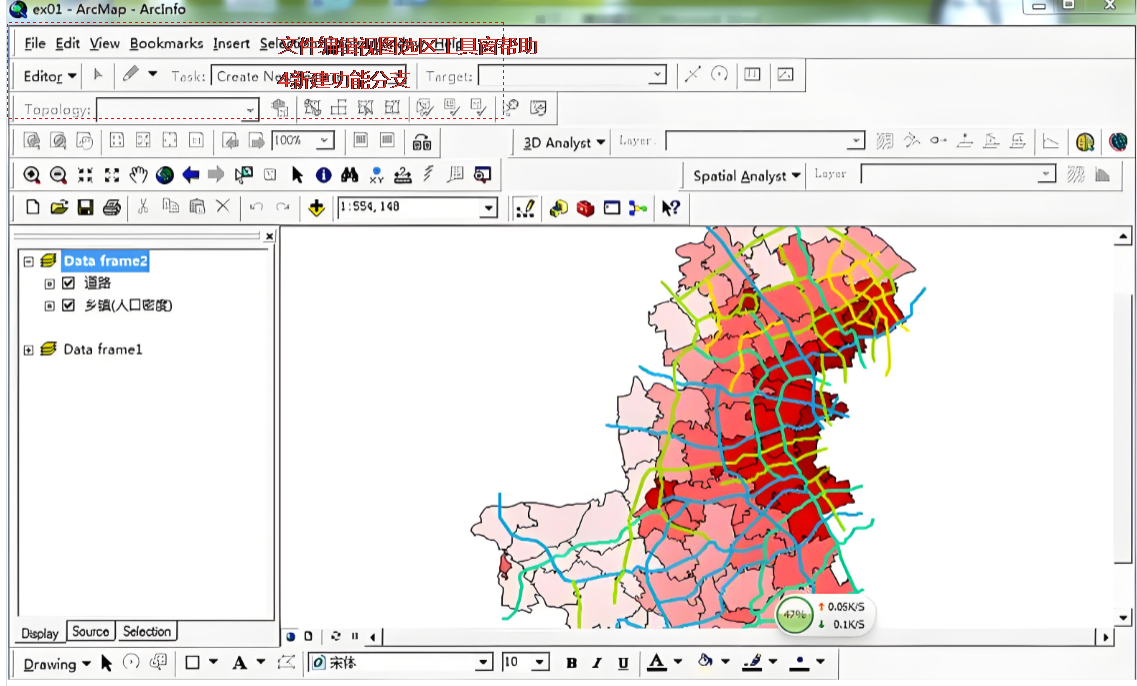Click the Editor menu button
The width and height of the screenshot is (1137, 686).
point(49,76)
